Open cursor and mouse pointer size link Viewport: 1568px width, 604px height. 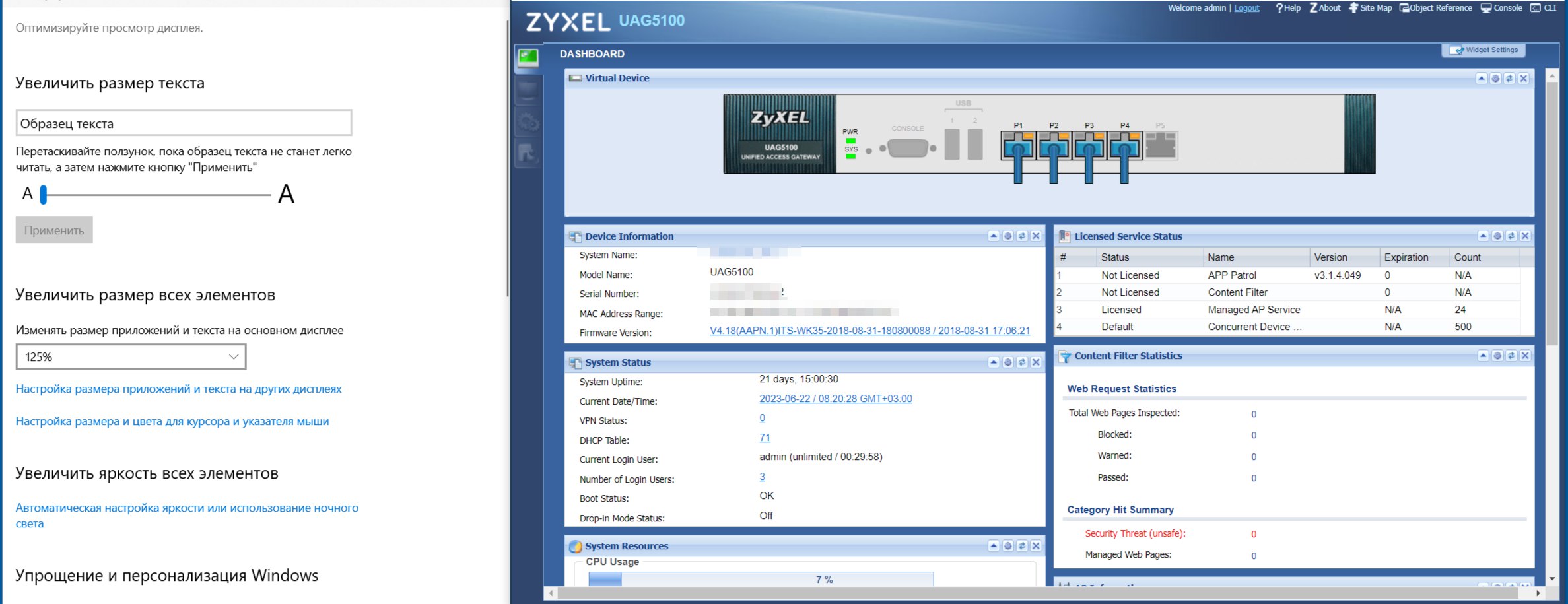pos(172,421)
